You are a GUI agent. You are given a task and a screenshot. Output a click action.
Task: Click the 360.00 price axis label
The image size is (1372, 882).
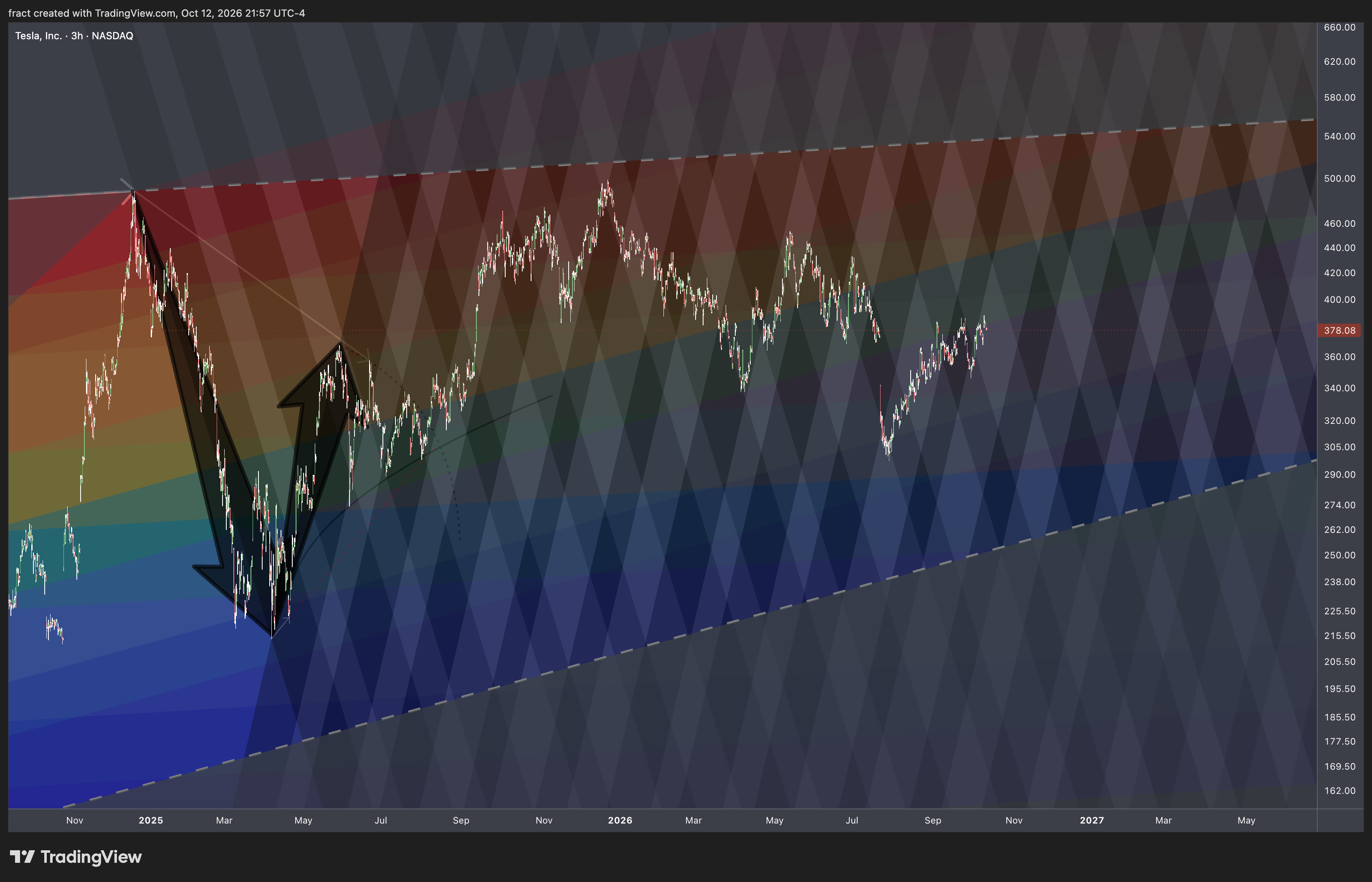coord(1339,357)
